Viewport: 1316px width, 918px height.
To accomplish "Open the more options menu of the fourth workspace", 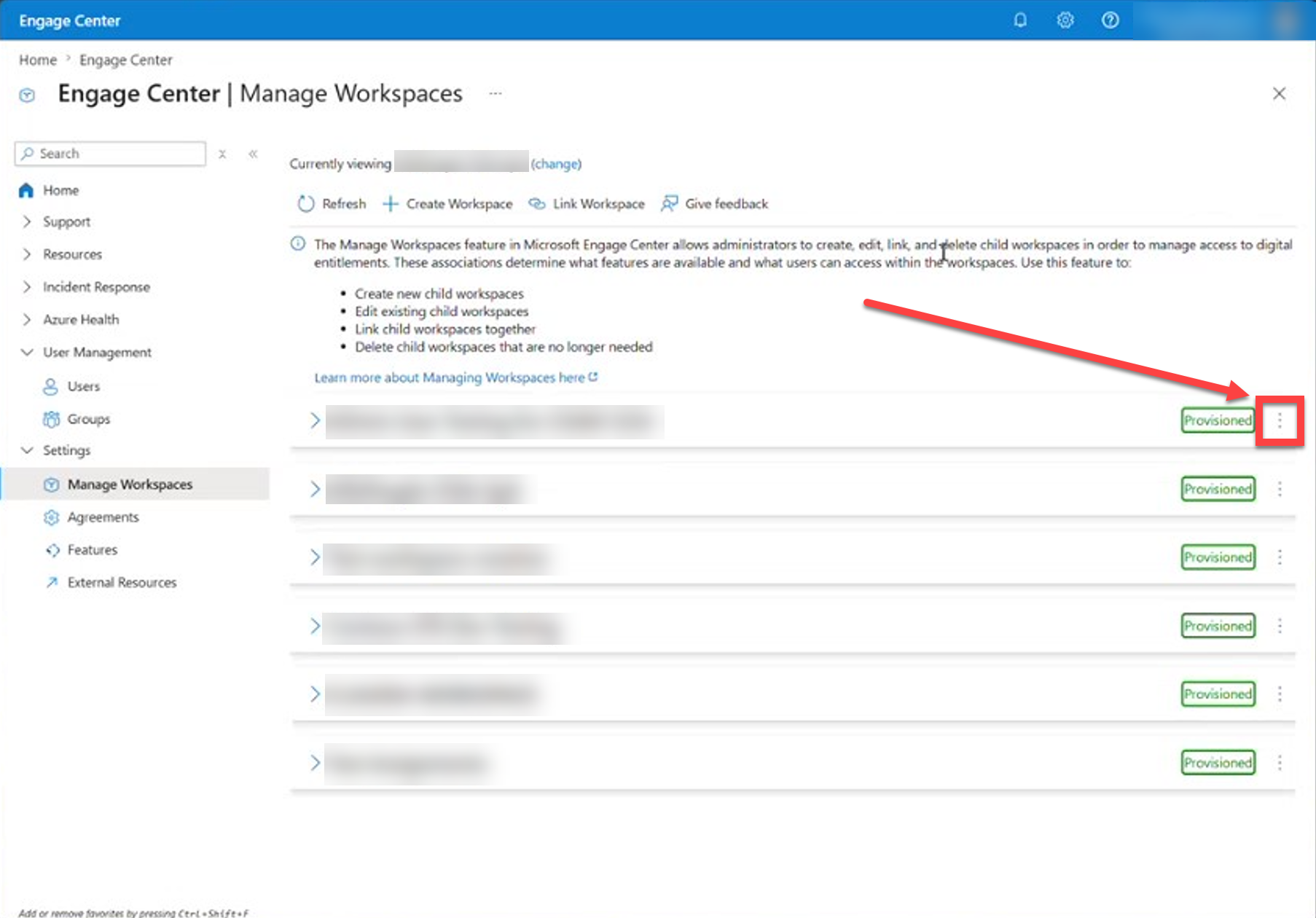I will (1280, 626).
